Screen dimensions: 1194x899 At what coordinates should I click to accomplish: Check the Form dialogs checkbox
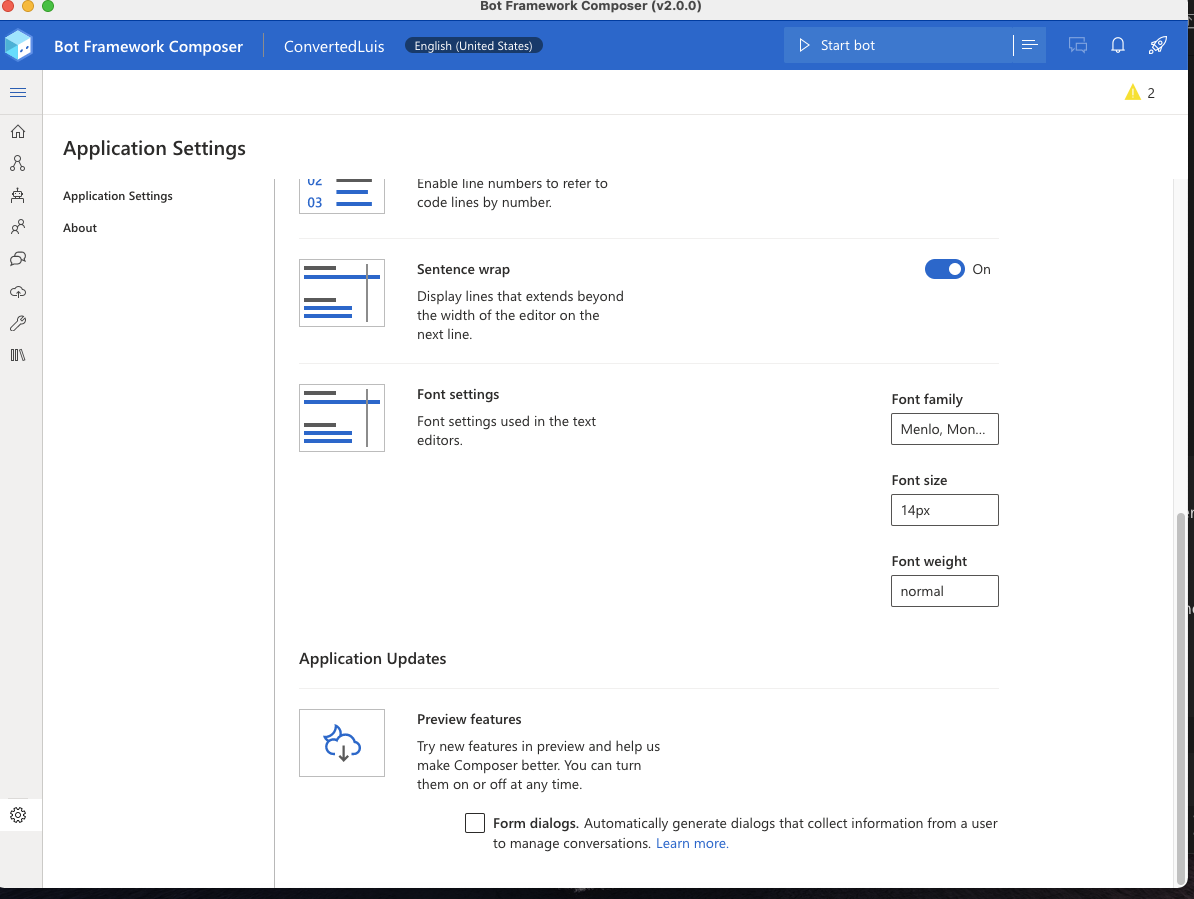[x=474, y=822]
